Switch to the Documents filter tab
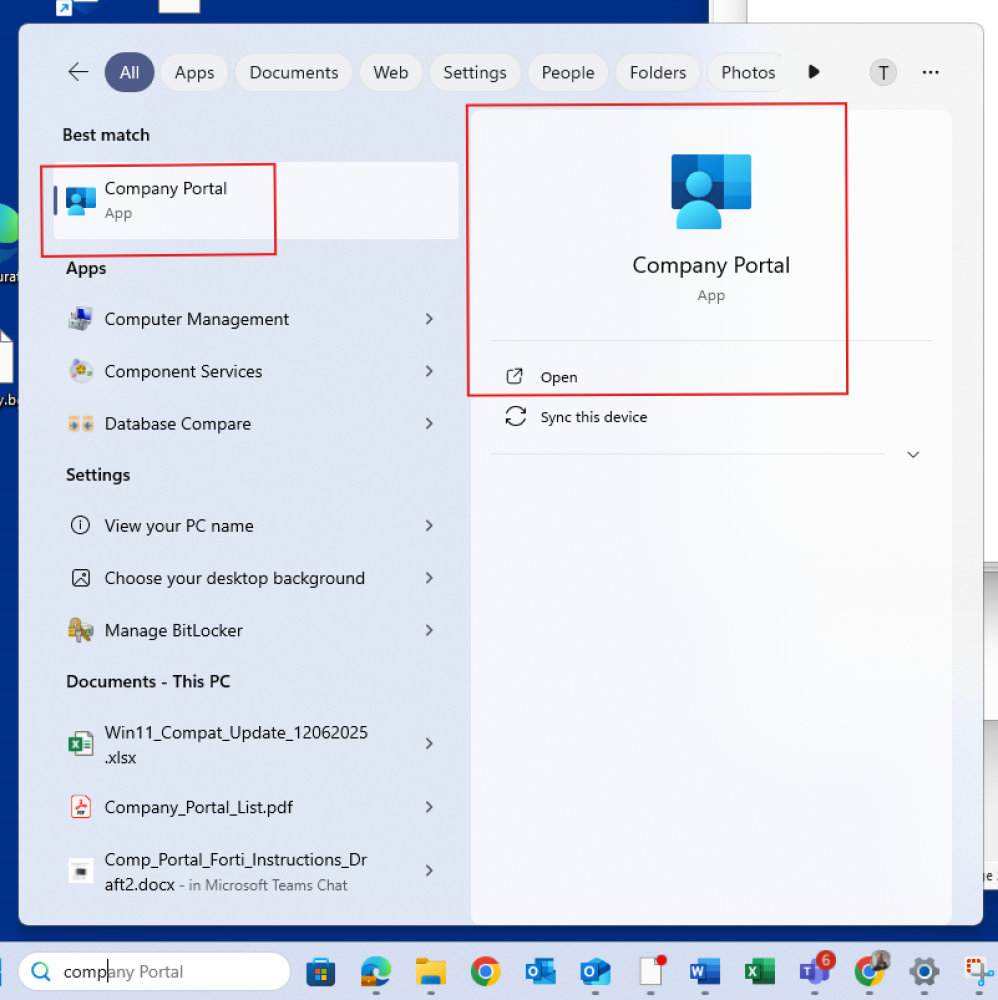Viewport: 998px width, 1000px height. [x=294, y=72]
